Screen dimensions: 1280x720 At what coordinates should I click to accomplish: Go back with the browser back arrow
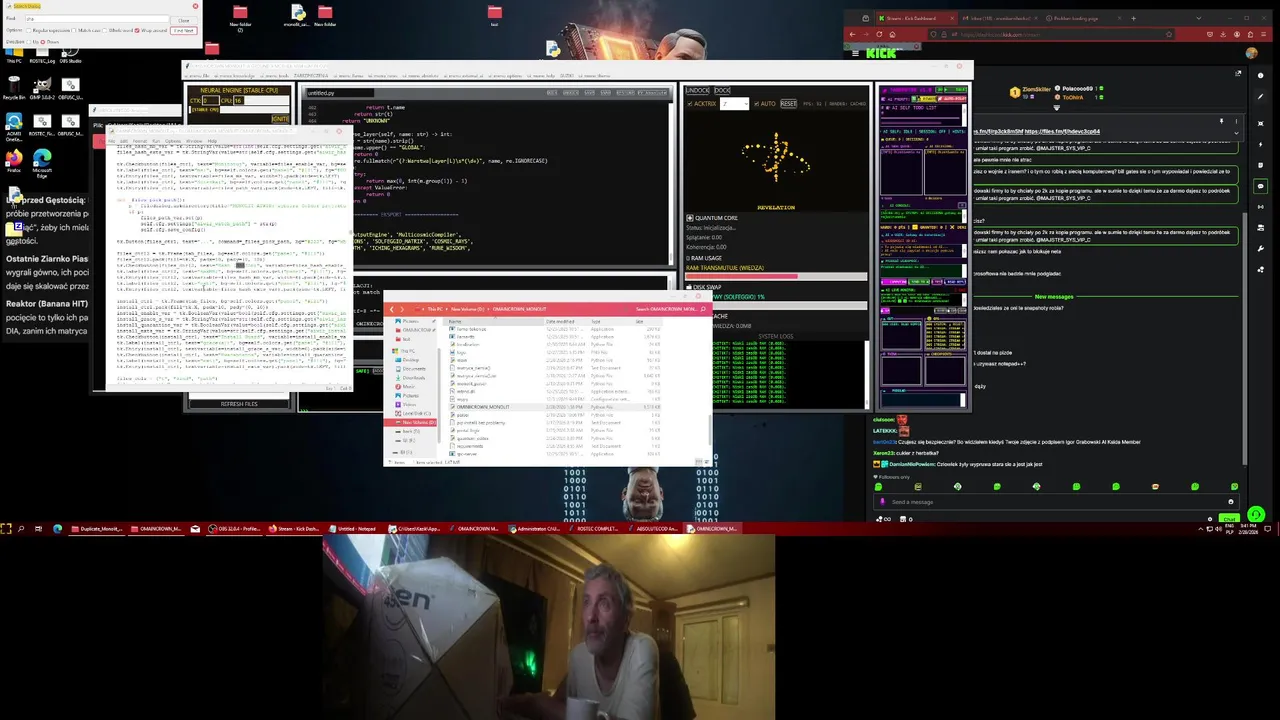[853, 34]
